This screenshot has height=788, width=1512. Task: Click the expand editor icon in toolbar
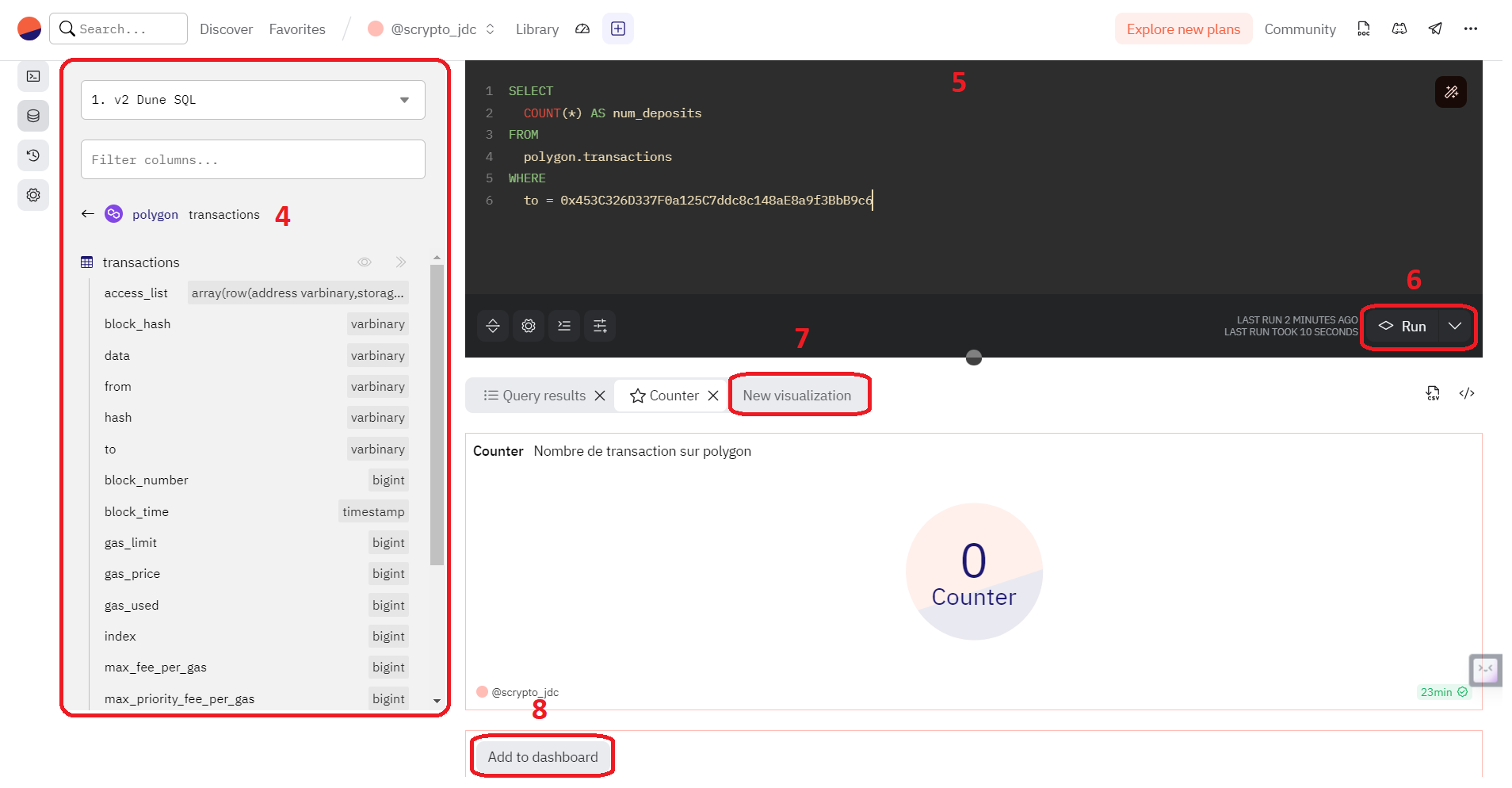tap(493, 326)
